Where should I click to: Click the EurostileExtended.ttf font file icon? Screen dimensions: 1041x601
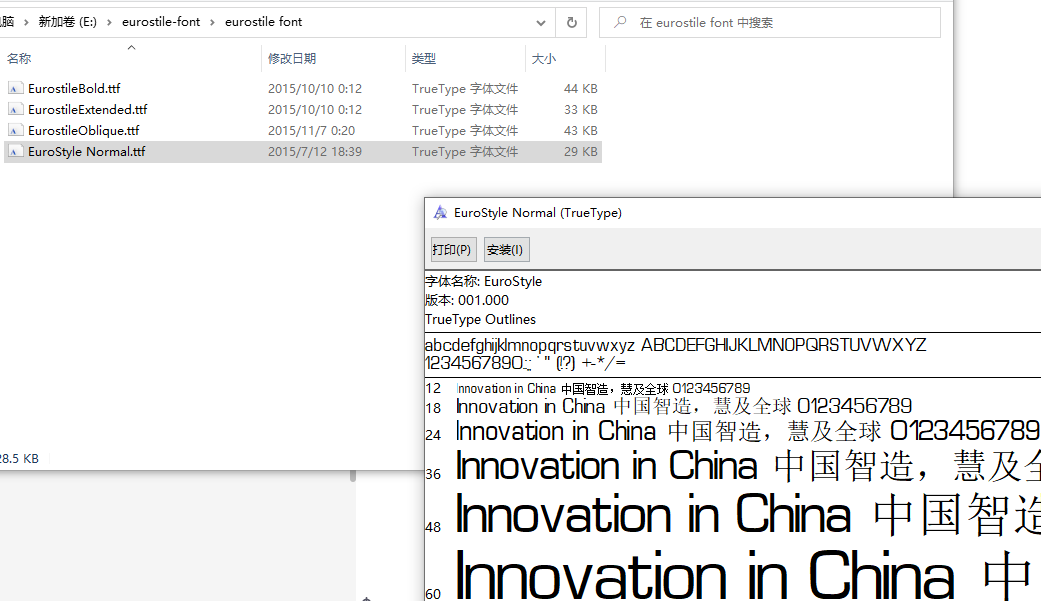click(15, 110)
